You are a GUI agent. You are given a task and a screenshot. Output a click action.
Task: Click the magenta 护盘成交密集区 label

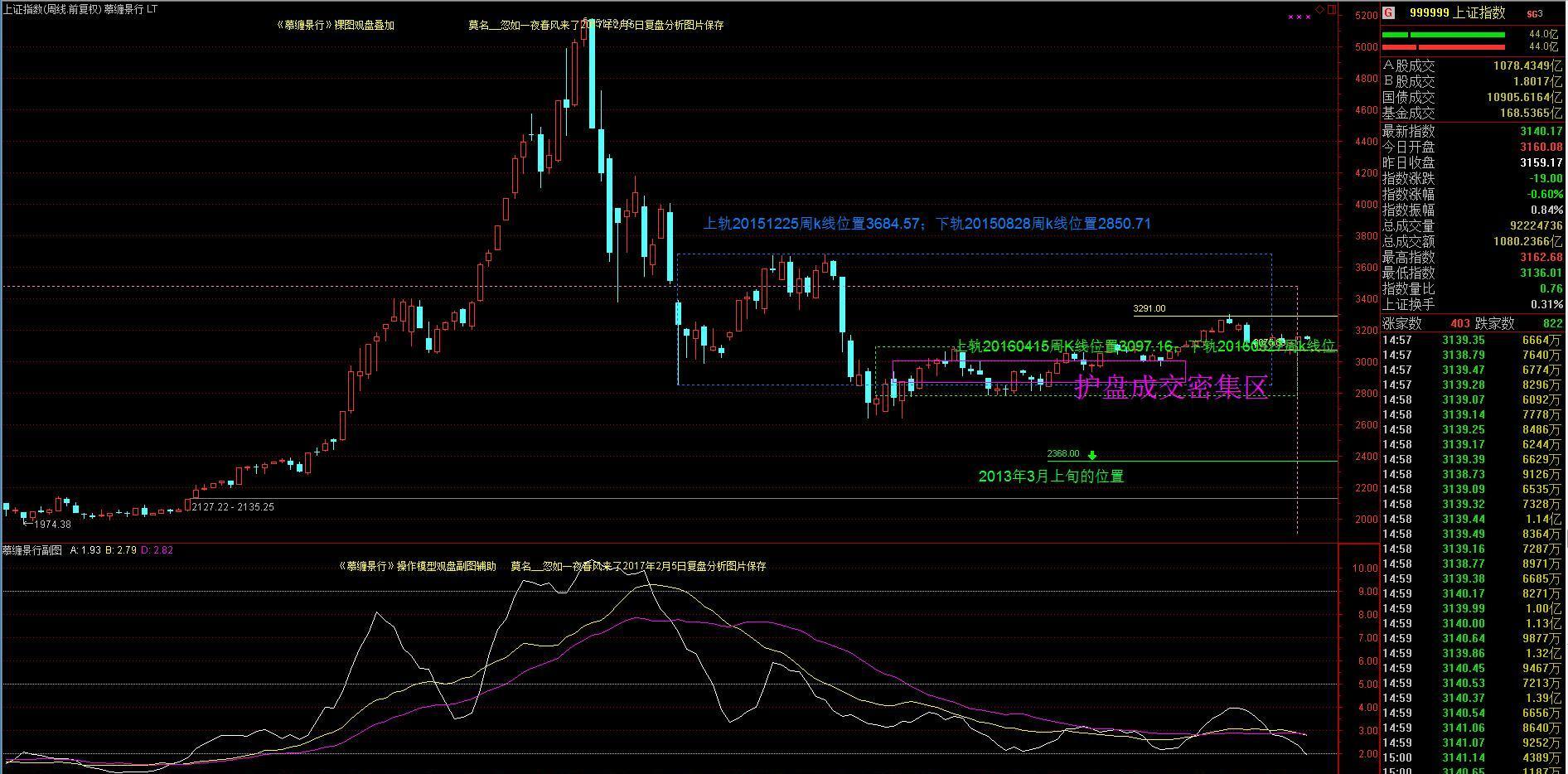1172,387
